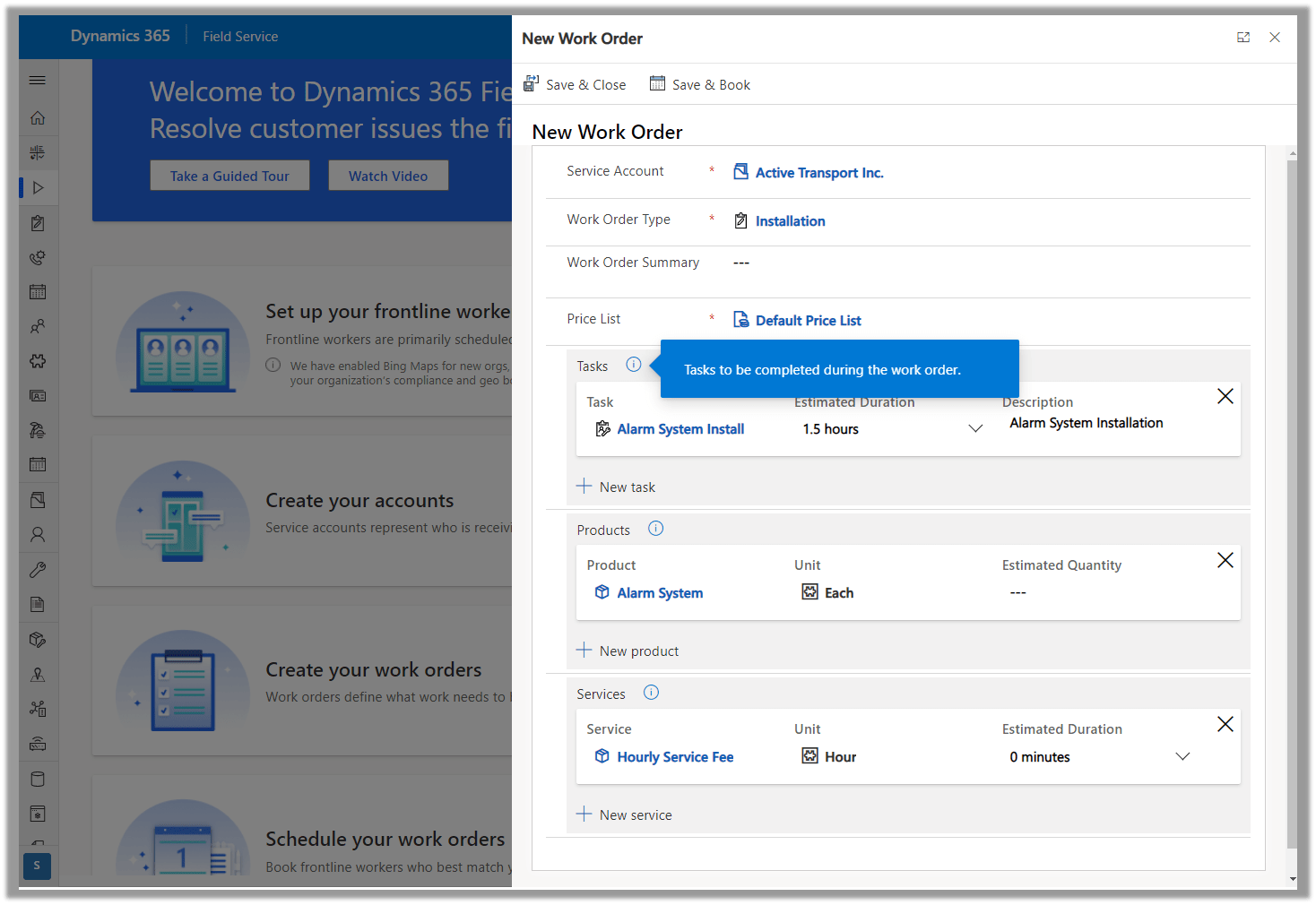
Task: Open the Hour unit link
Action: [841, 757]
